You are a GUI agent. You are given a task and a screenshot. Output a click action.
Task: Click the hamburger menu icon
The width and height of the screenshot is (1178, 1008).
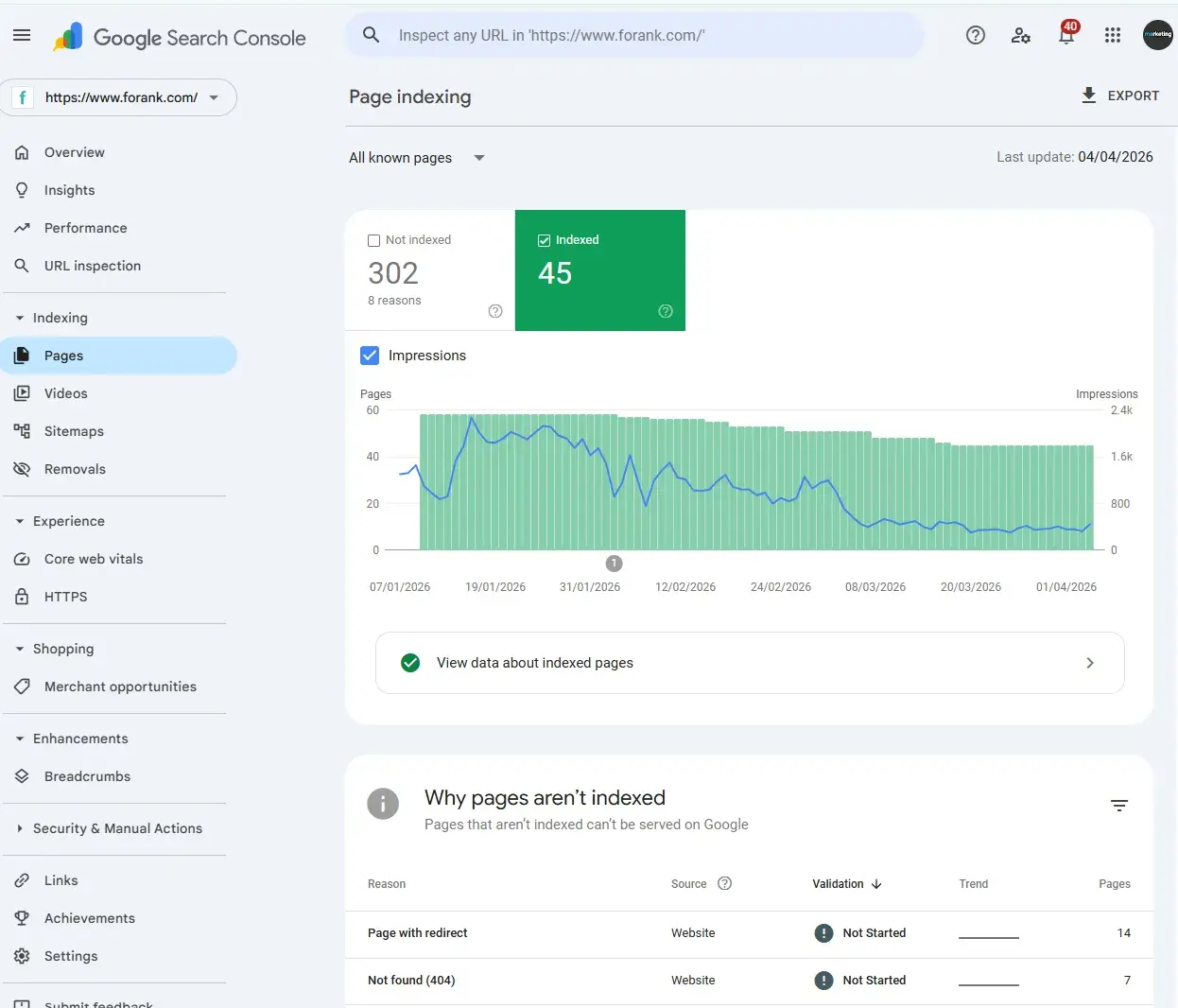(x=22, y=35)
